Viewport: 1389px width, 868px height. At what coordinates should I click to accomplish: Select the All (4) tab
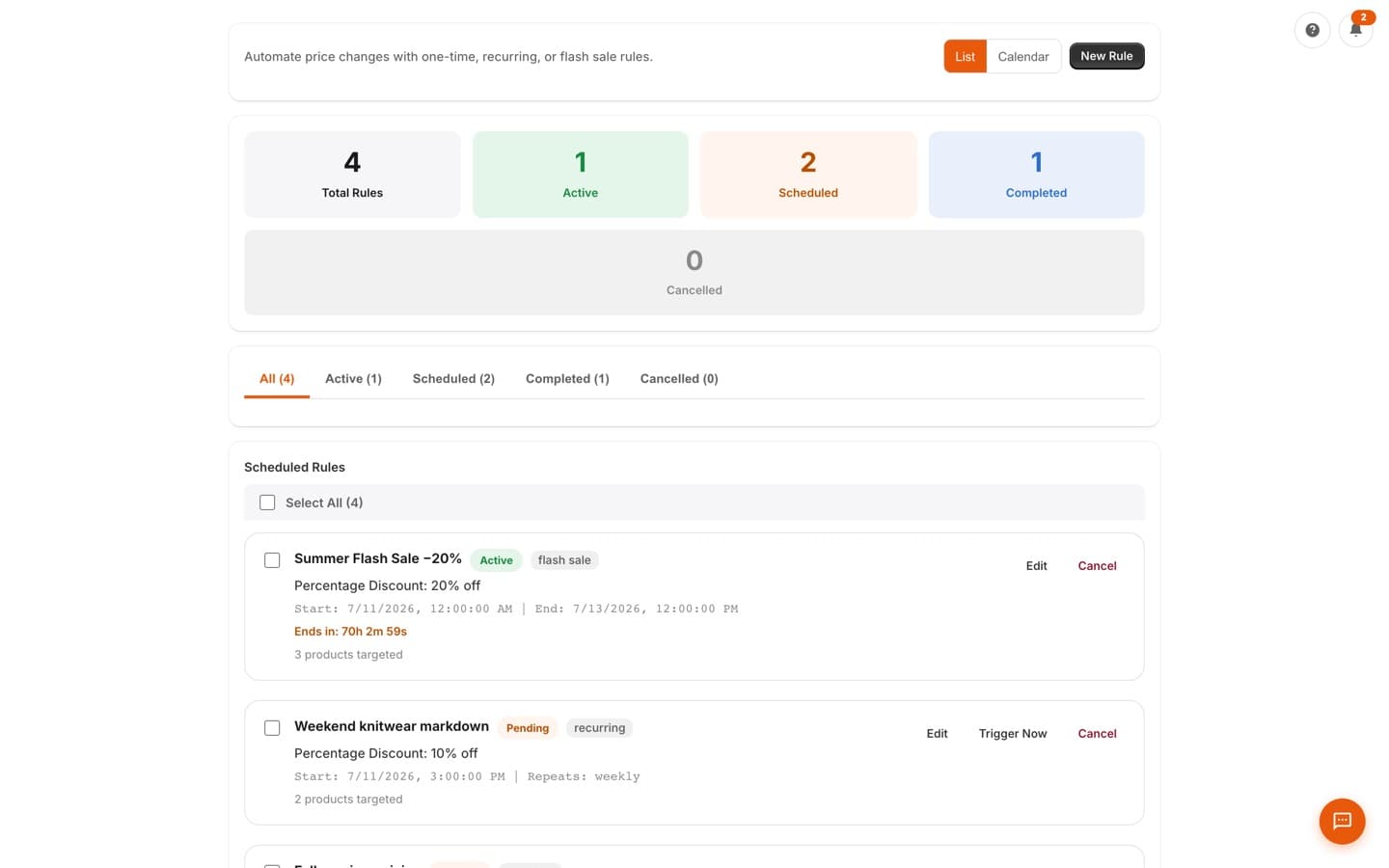pos(277,379)
